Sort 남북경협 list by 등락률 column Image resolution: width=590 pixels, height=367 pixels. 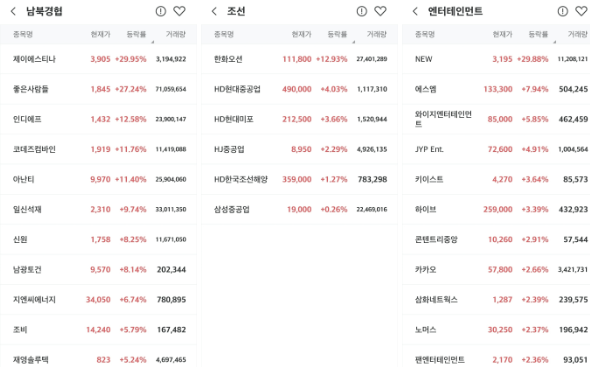(x=136, y=34)
